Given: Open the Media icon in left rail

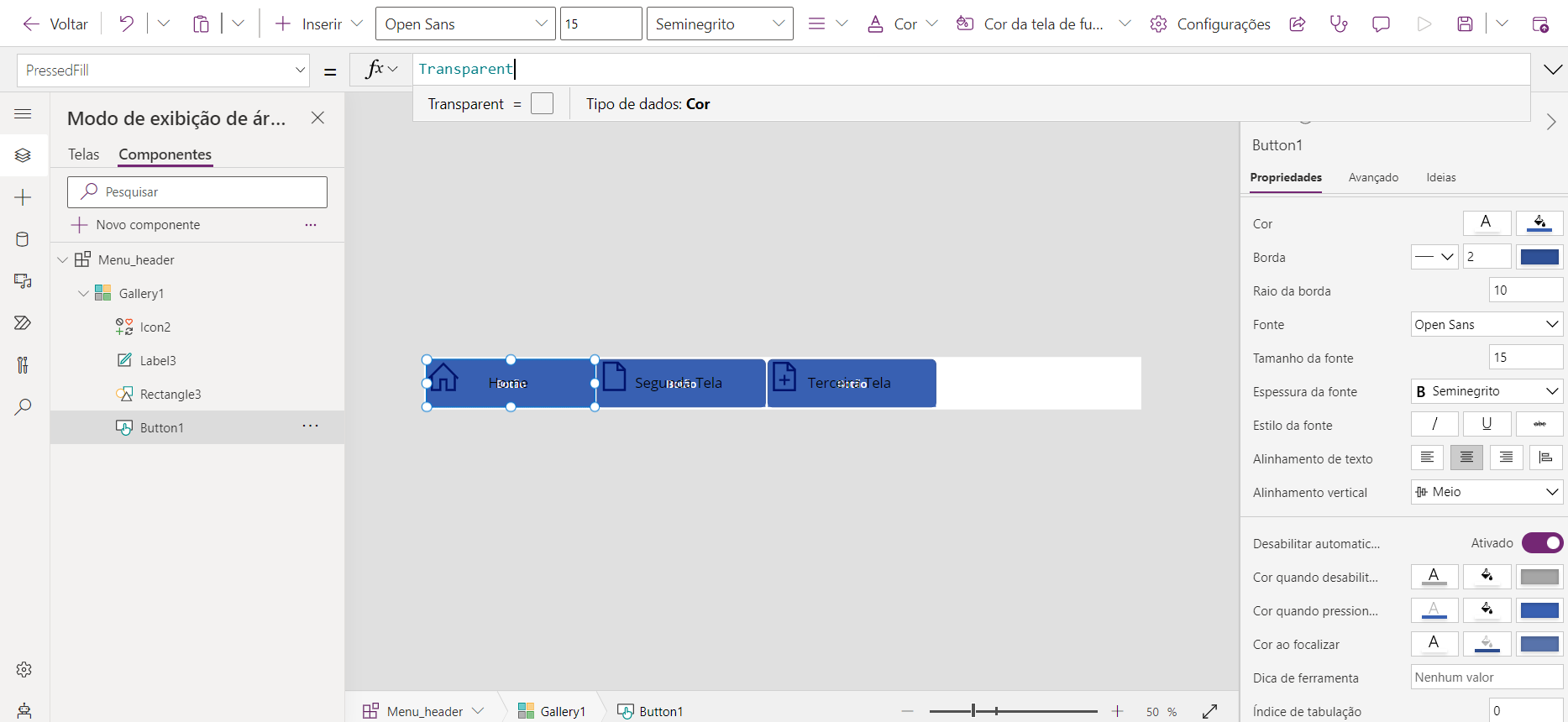Looking at the screenshot, I should [23, 281].
